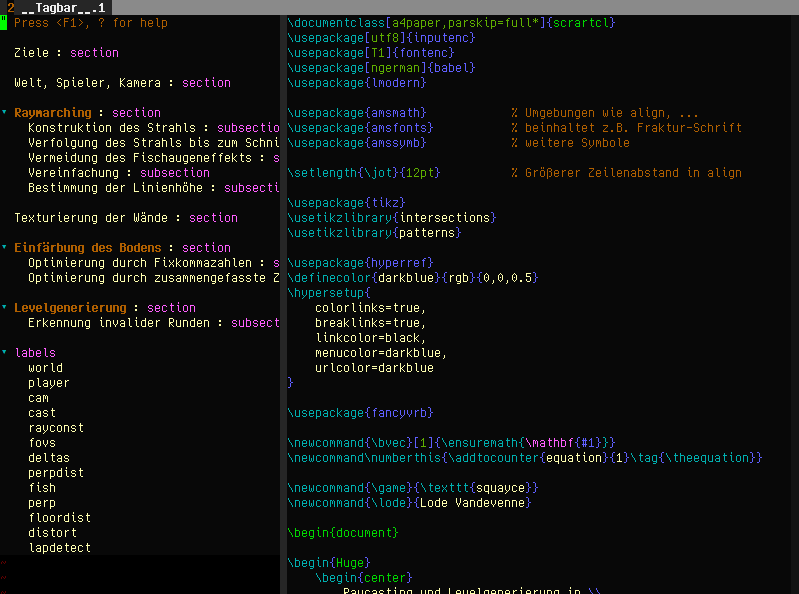Collapse the Raymarching section fold arrow

click(x=4, y=113)
